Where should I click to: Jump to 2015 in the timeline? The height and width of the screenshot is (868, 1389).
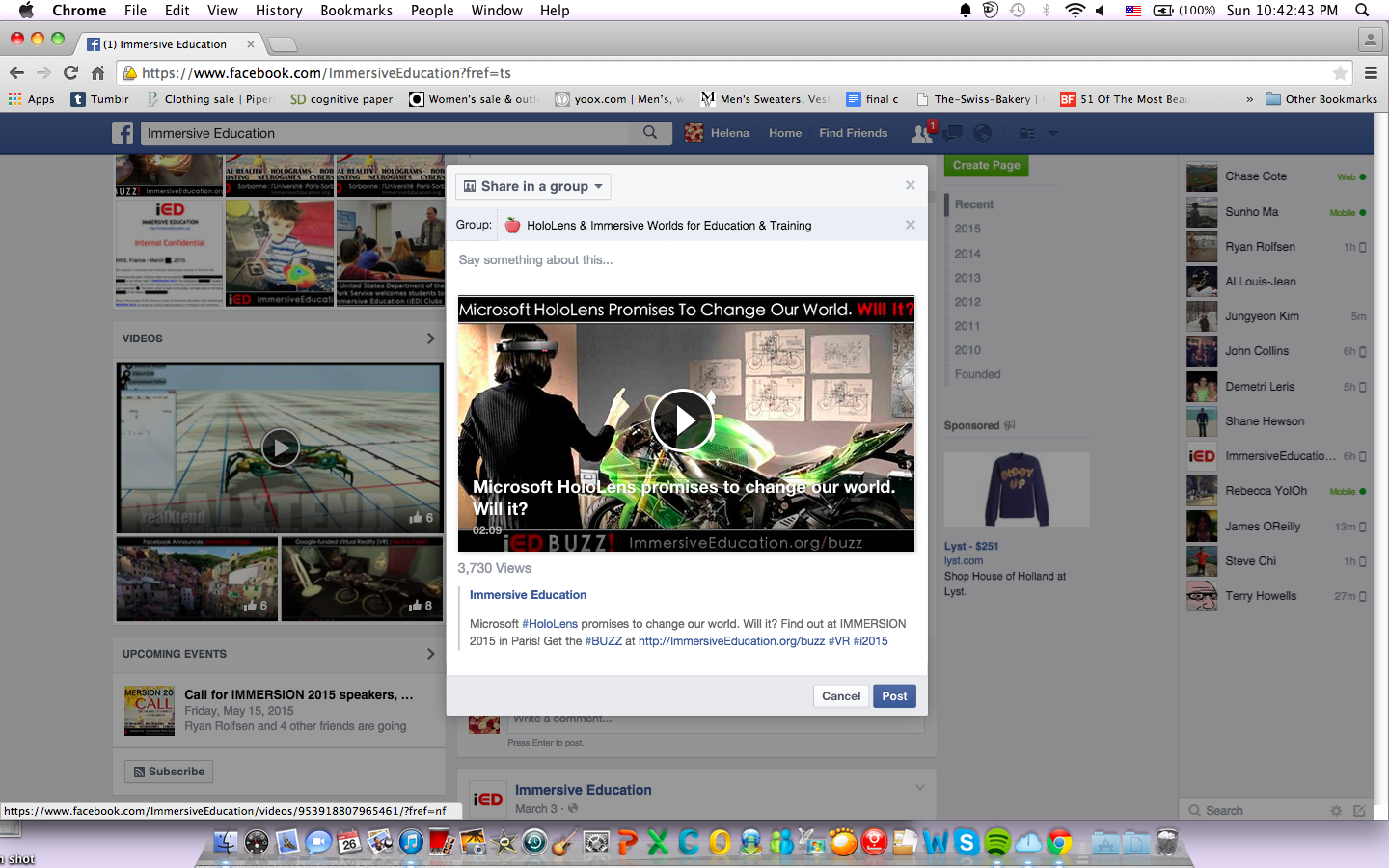point(967,229)
